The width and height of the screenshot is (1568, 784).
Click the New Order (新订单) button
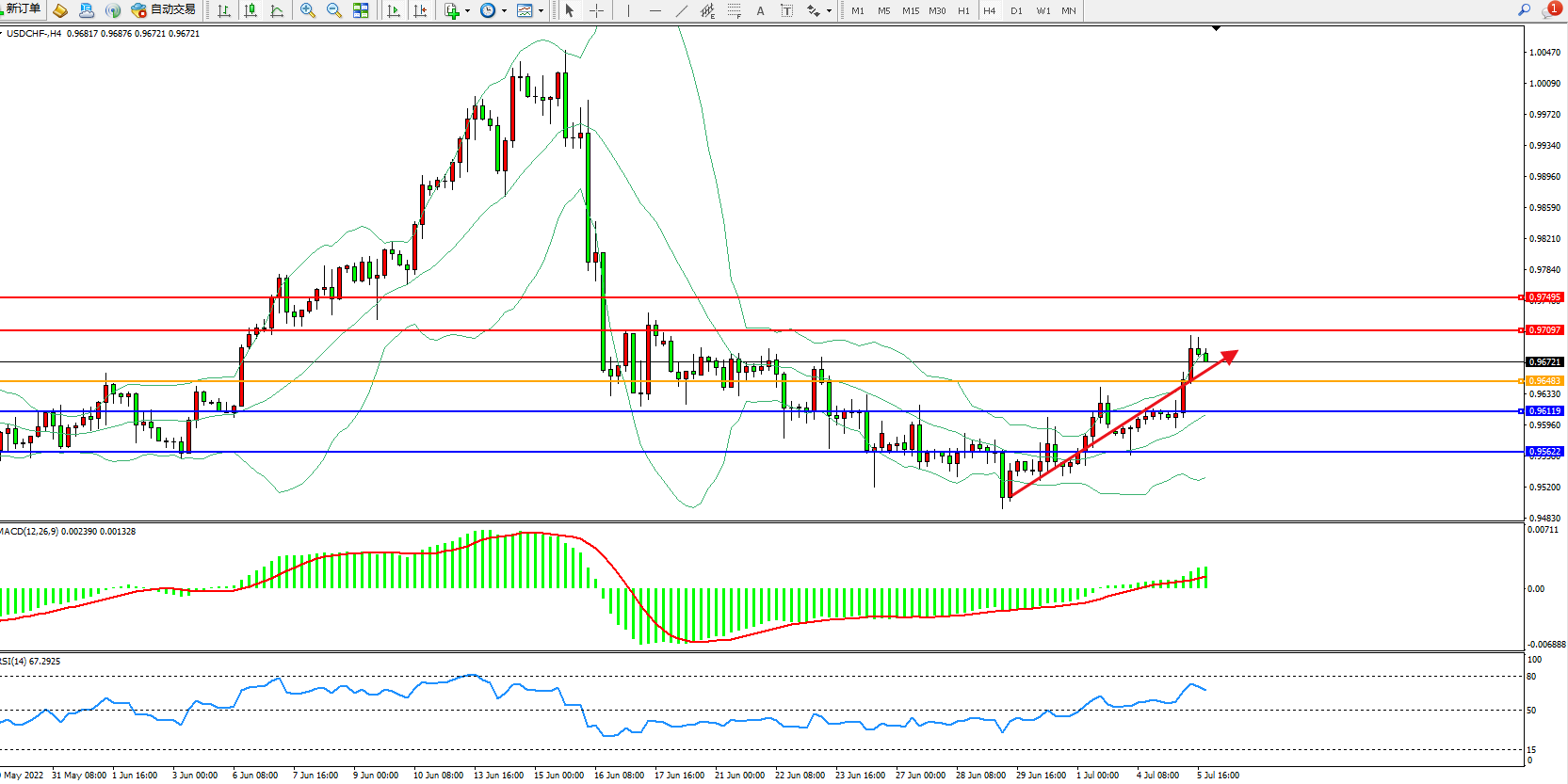click(22, 9)
